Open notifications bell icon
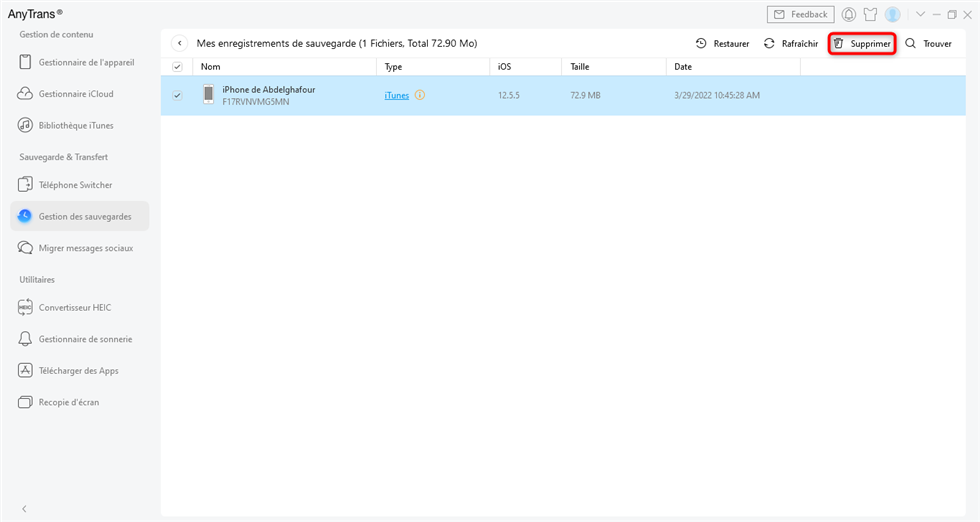This screenshot has height=522, width=980. click(849, 14)
